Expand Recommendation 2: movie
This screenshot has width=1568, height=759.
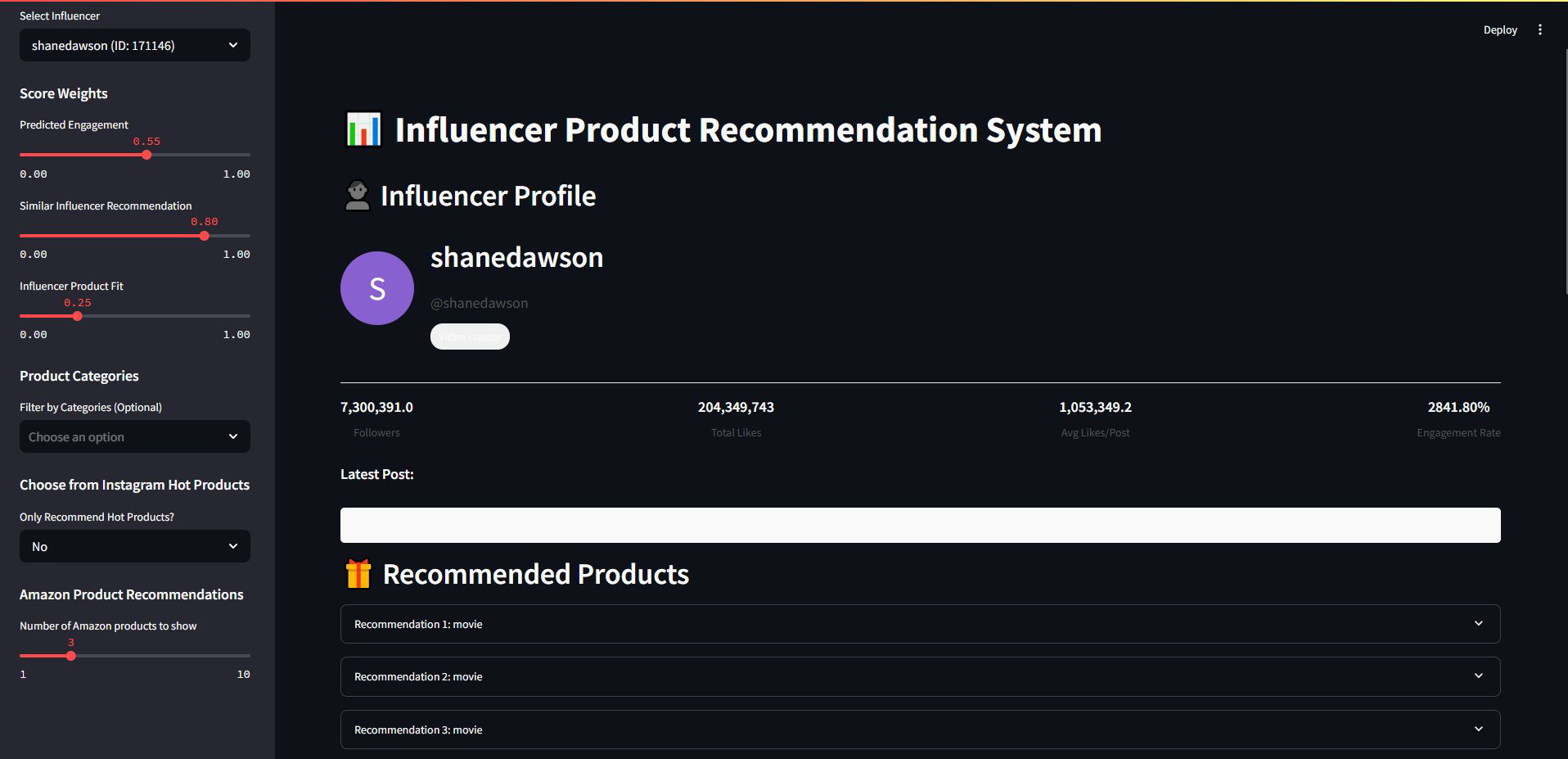[920, 676]
